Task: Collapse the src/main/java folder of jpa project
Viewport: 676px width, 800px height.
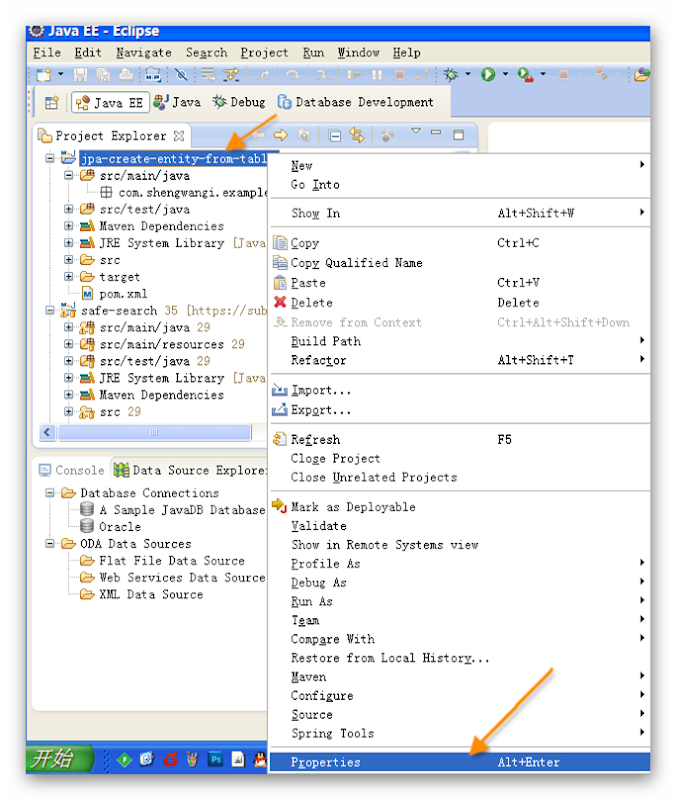Action: [68, 175]
